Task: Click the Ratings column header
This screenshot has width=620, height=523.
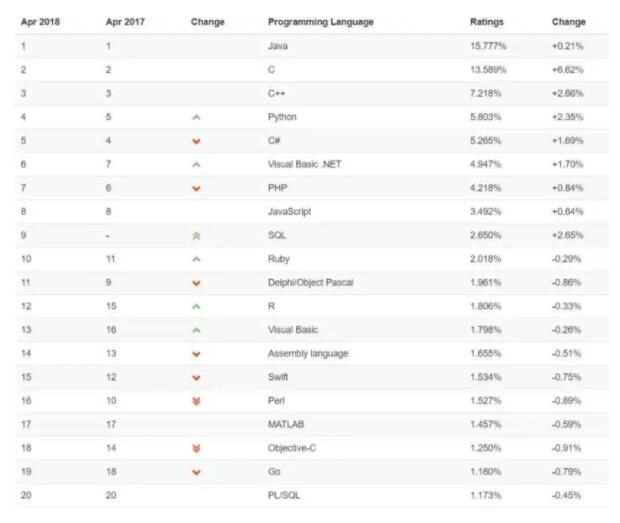Action: (x=487, y=21)
